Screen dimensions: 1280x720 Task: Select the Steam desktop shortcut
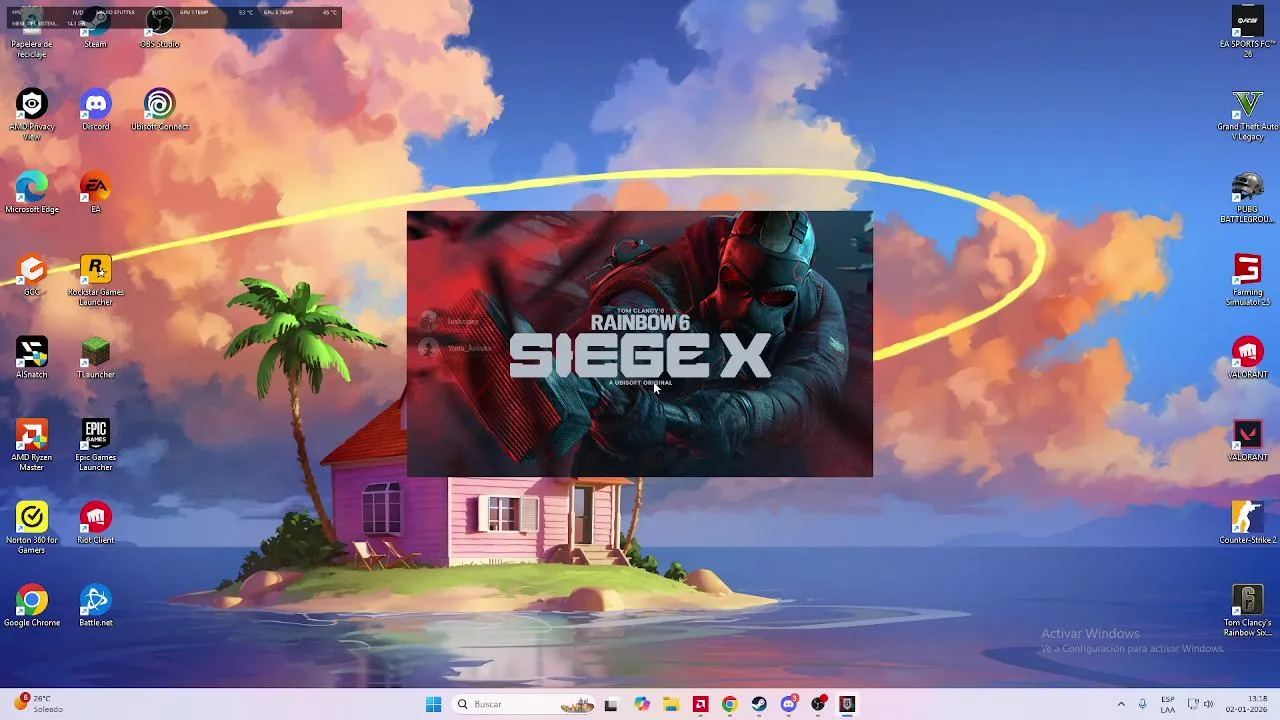pyautogui.click(x=96, y=28)
